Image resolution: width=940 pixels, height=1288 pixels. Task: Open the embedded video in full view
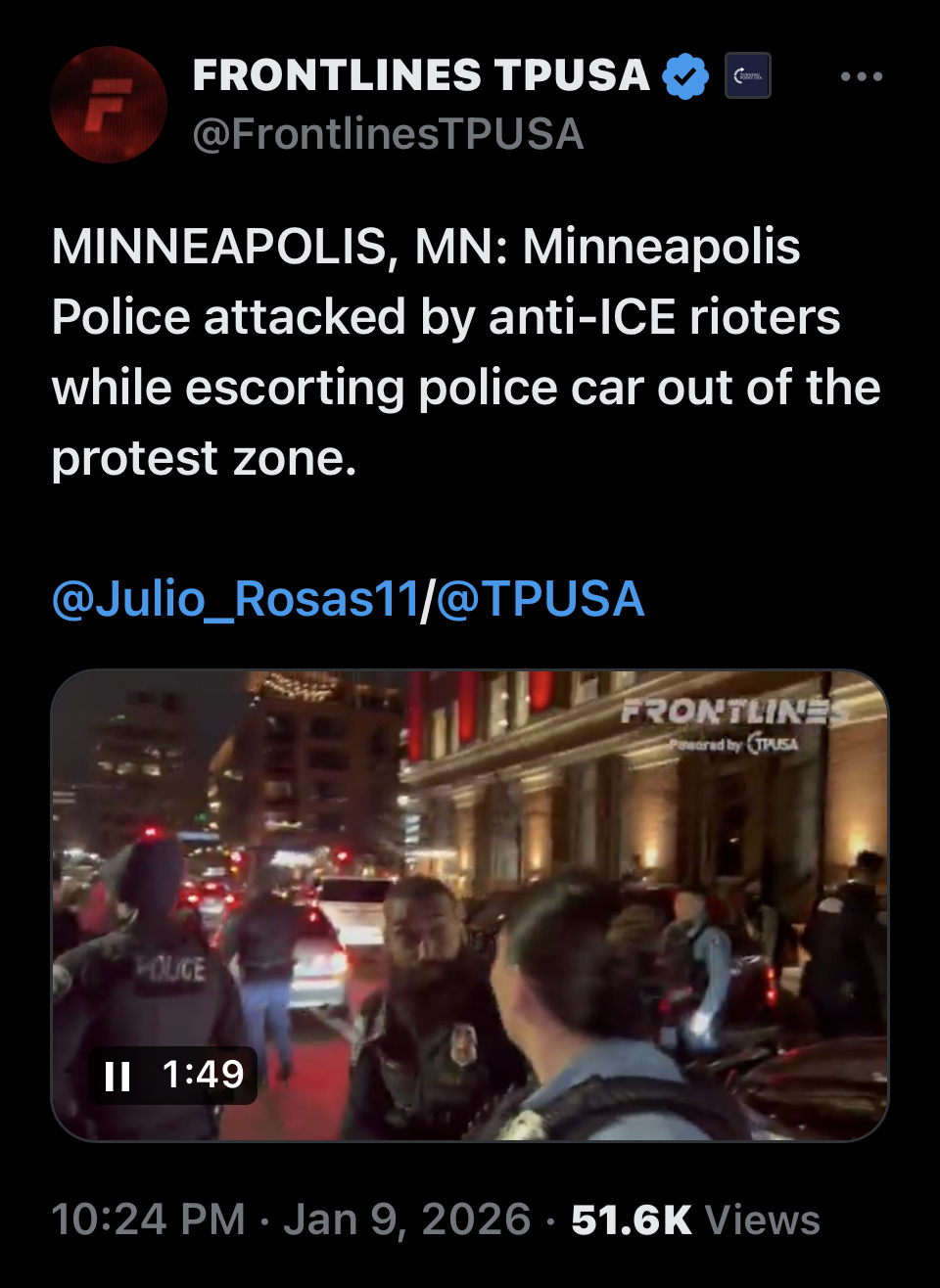click(x=470, y=905)
